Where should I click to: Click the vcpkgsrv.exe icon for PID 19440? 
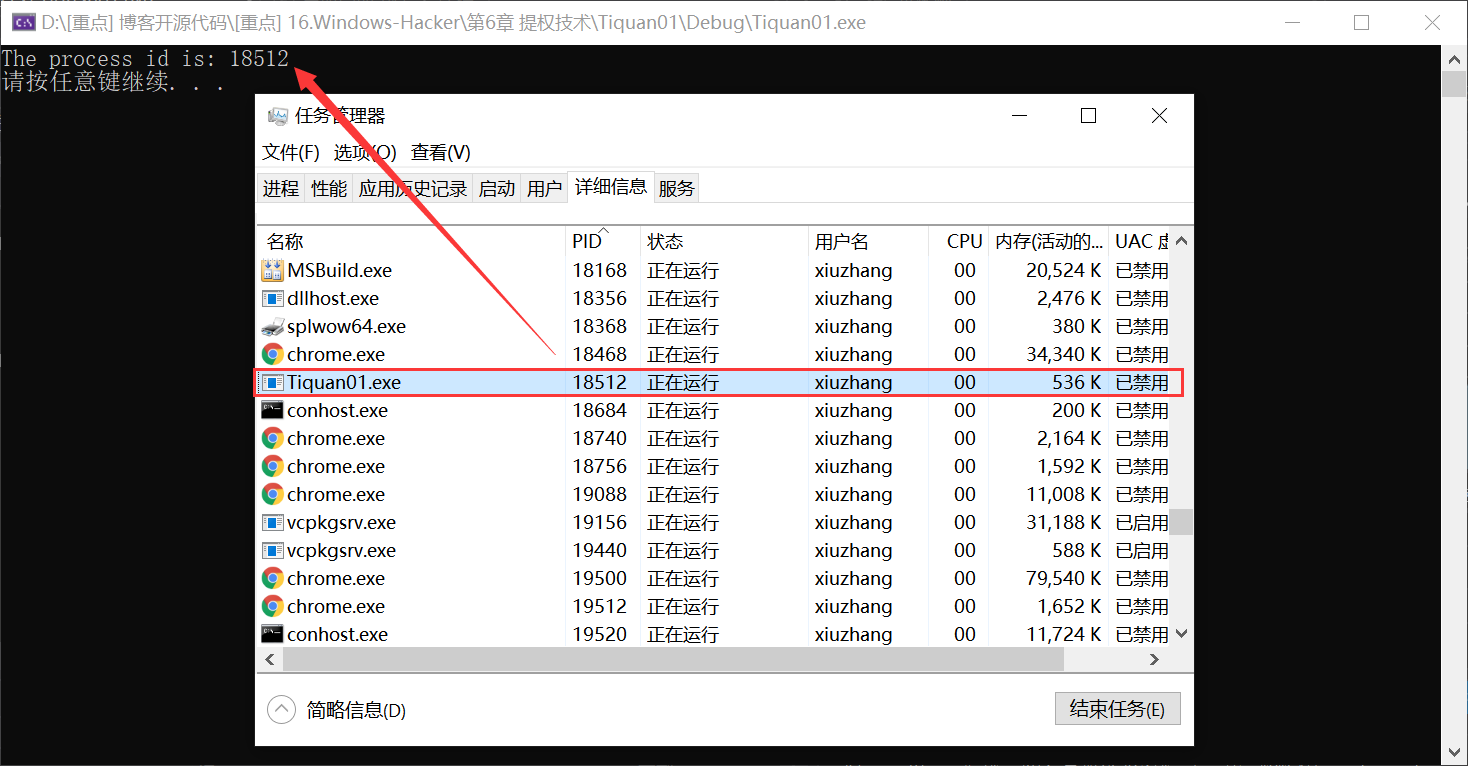272,550
